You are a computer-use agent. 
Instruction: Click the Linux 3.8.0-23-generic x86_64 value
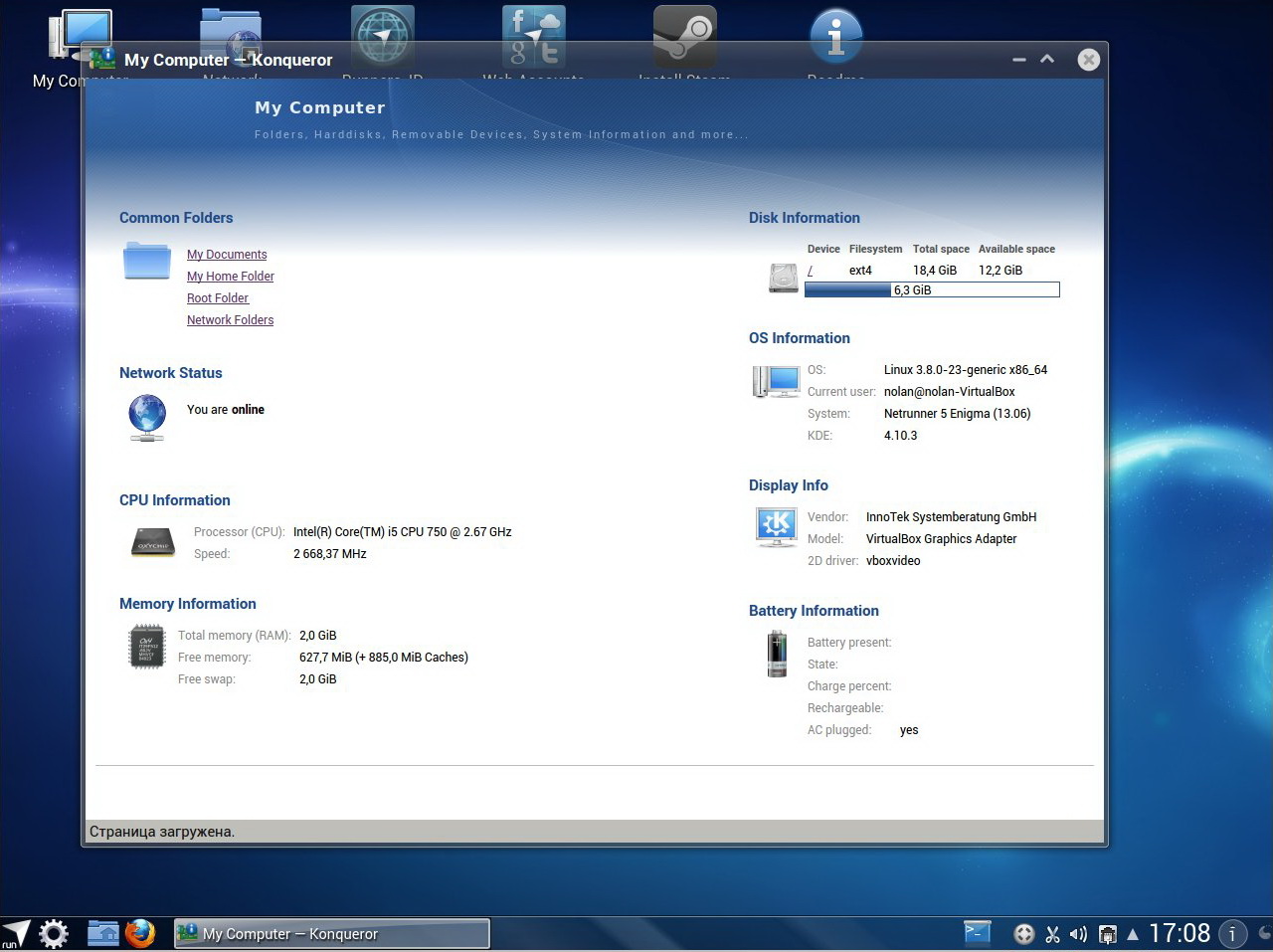point(966,370)
